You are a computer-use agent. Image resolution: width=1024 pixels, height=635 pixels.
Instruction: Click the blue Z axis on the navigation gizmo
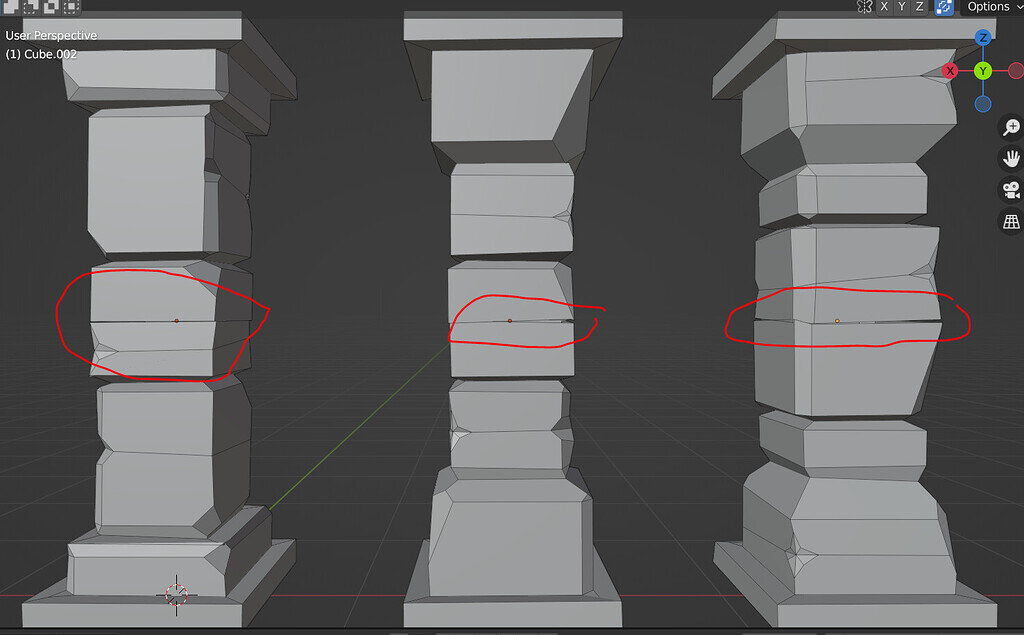point(984,37)
